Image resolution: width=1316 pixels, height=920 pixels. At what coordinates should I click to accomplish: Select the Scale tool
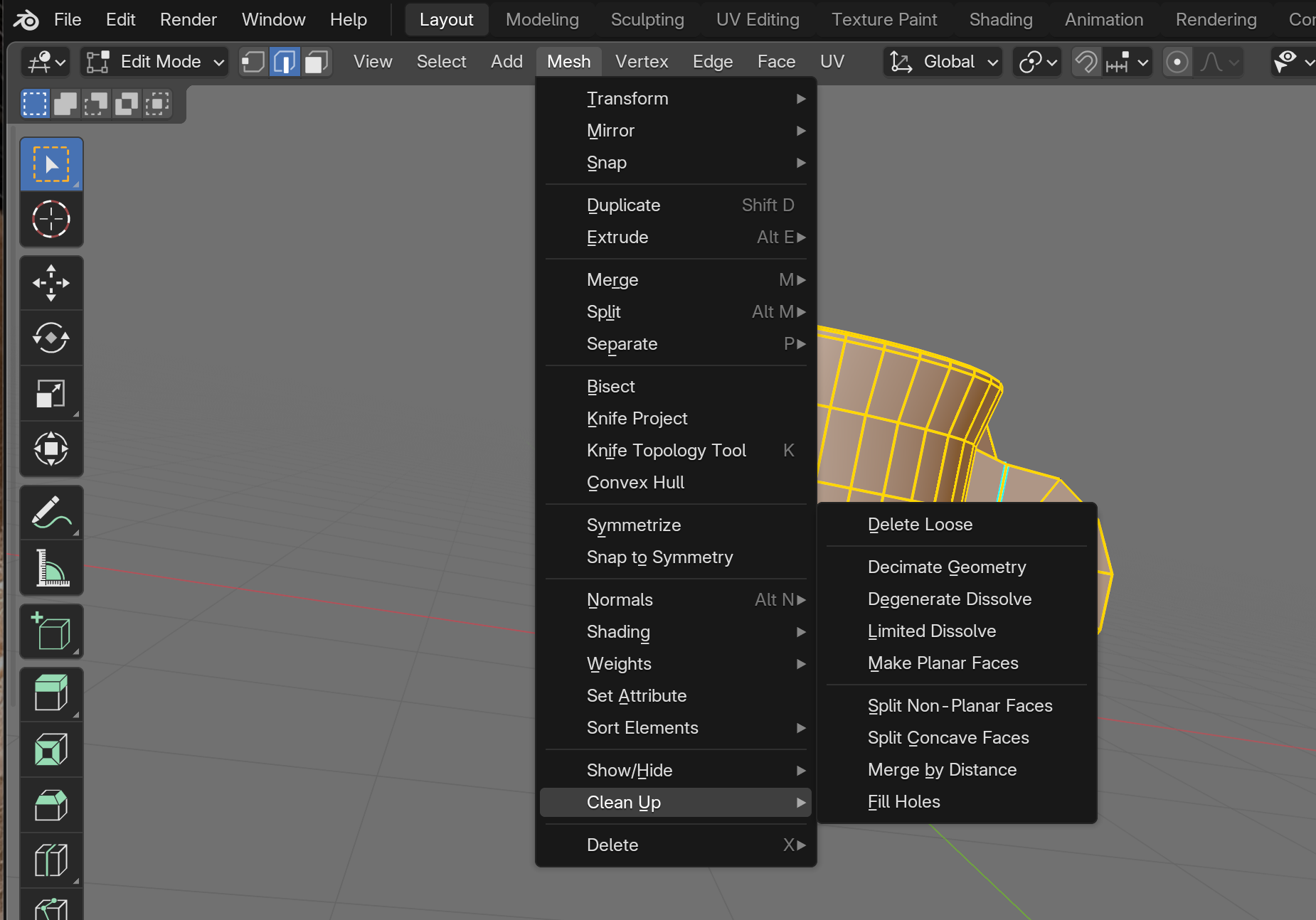[x=51, y=393]
